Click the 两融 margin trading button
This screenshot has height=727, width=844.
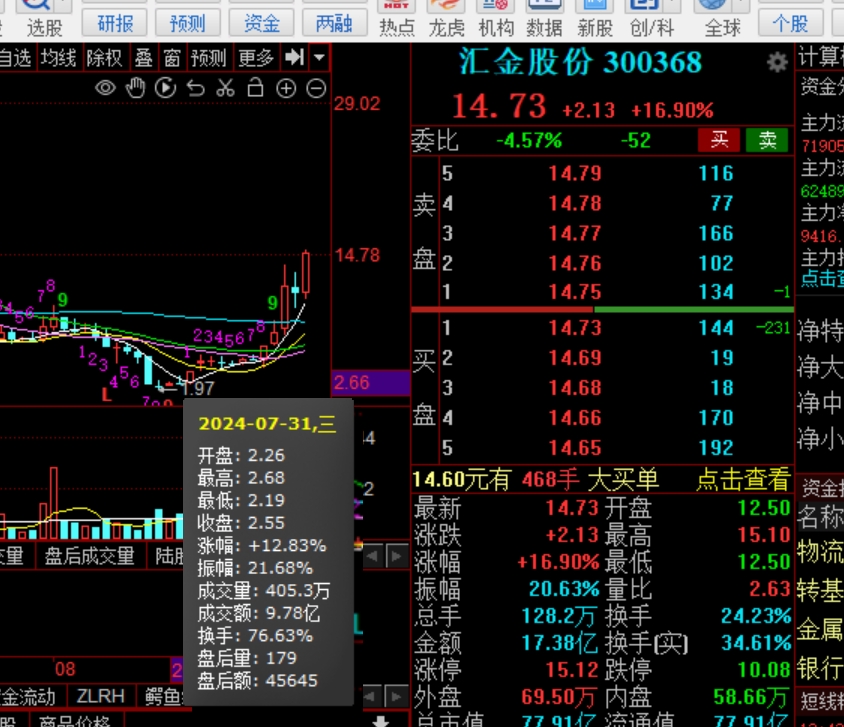[334, 23]
